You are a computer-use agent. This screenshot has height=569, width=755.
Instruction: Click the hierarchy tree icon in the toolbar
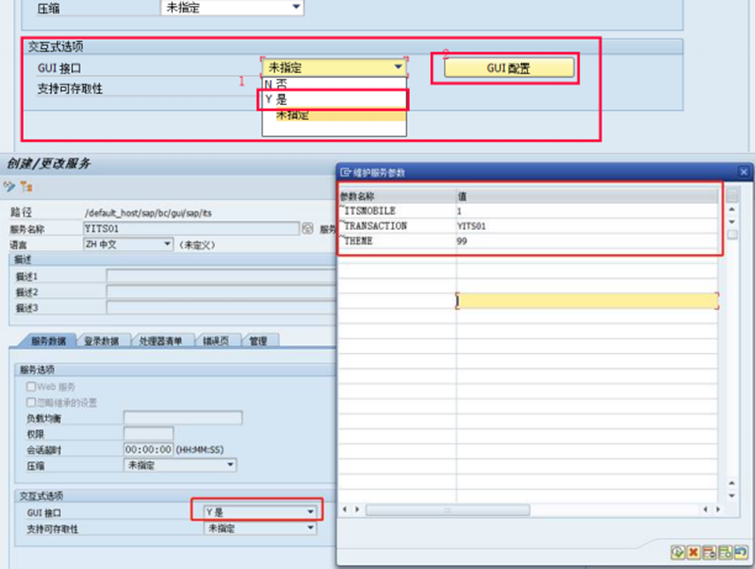[x=26, y=187]
